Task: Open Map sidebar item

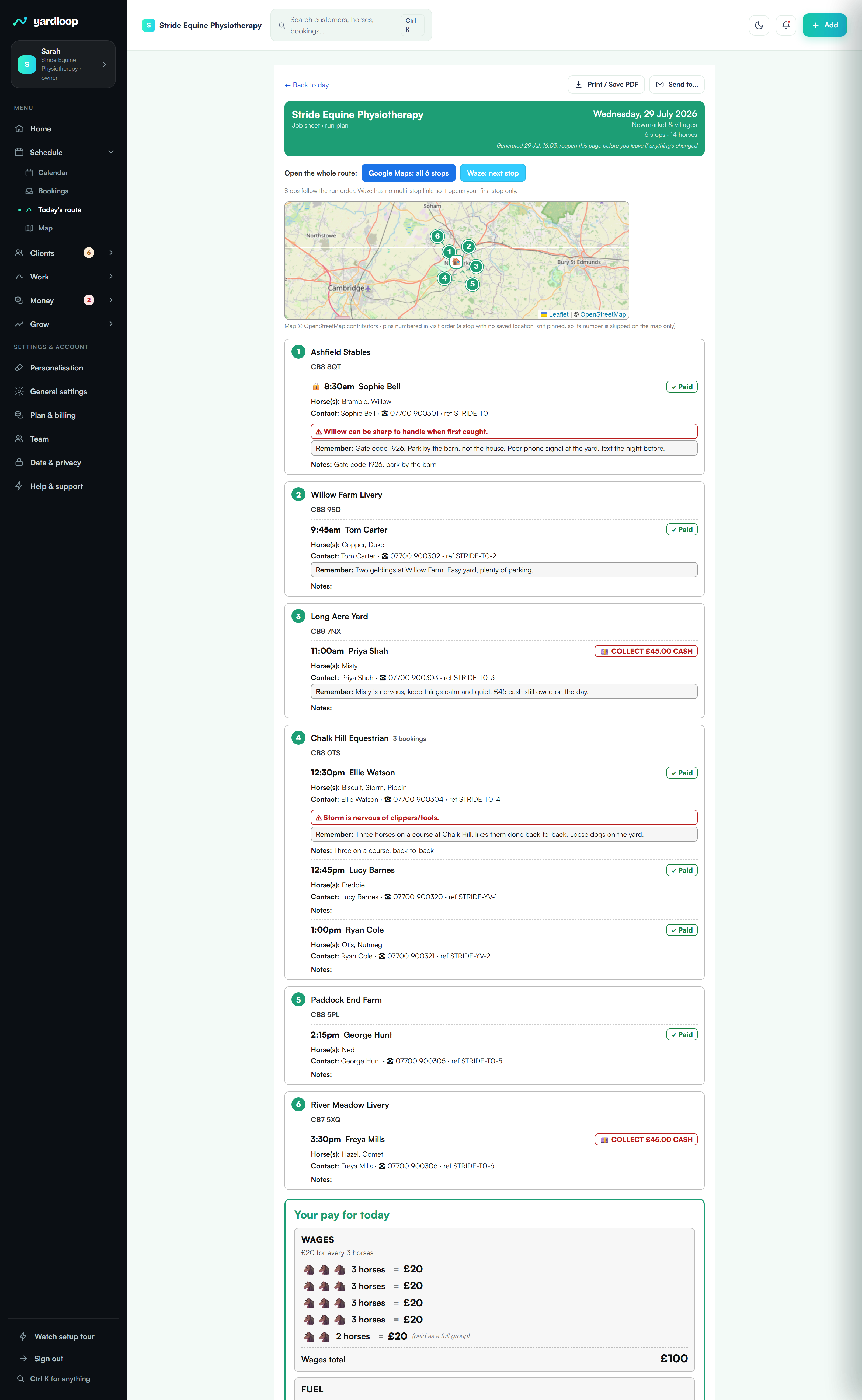Action: click(45, 228)
